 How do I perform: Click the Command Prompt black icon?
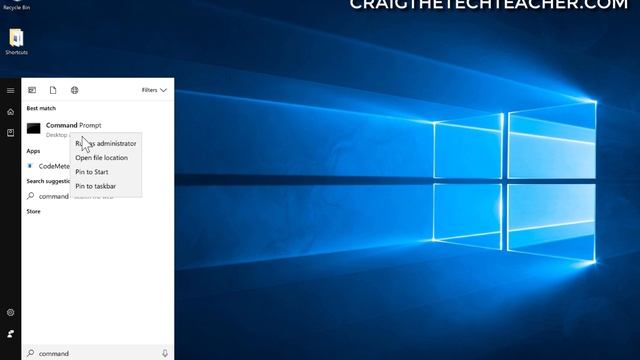(x=33, y=128)
